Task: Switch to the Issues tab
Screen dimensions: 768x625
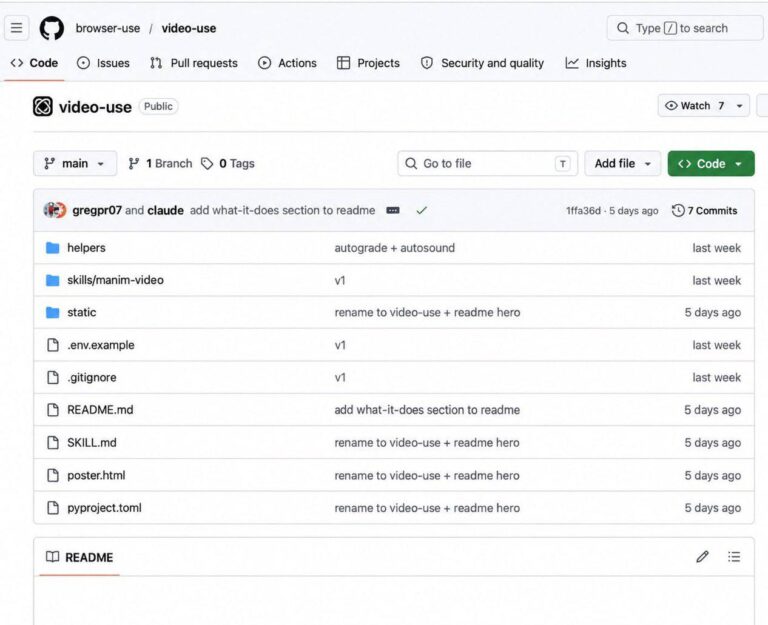Action: (x=103, y=63)
